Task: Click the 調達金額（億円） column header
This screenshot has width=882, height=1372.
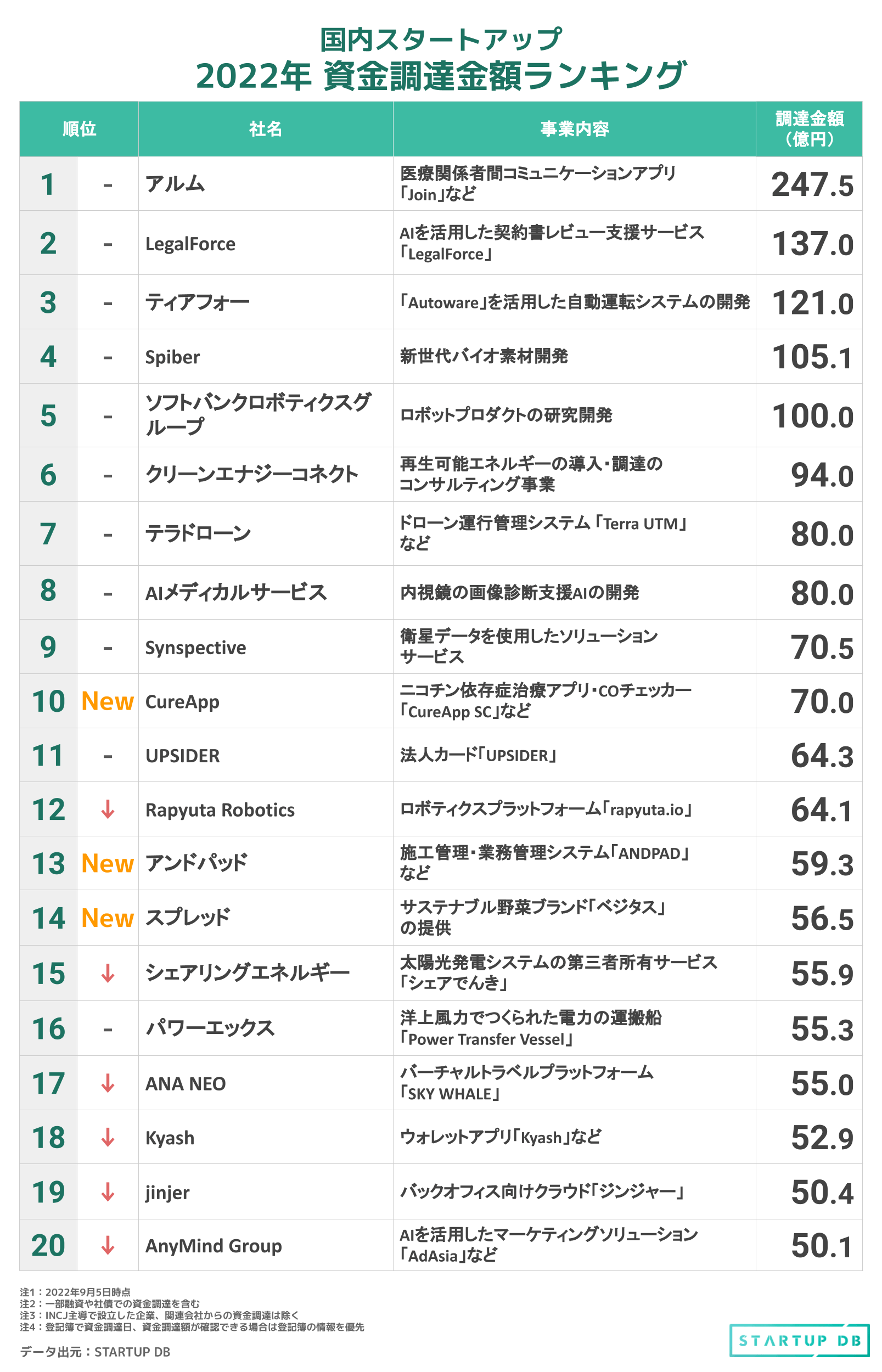Action: pos(808,129)
